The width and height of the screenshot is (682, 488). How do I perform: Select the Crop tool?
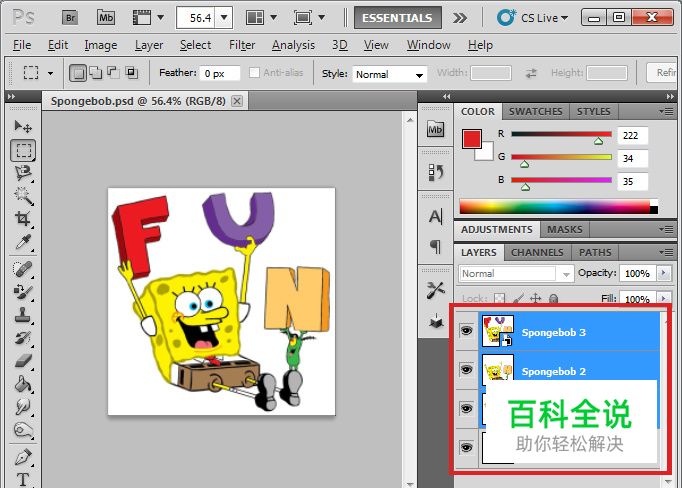coord(23,218)
